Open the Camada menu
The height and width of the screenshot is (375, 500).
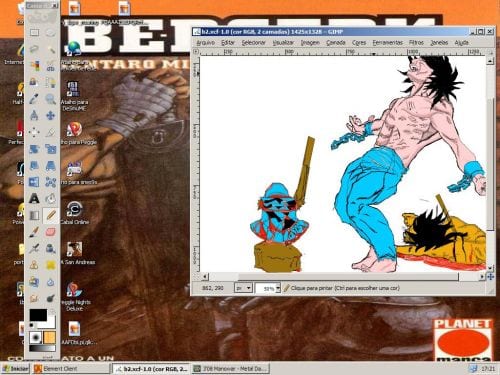[x=336, y=43]
